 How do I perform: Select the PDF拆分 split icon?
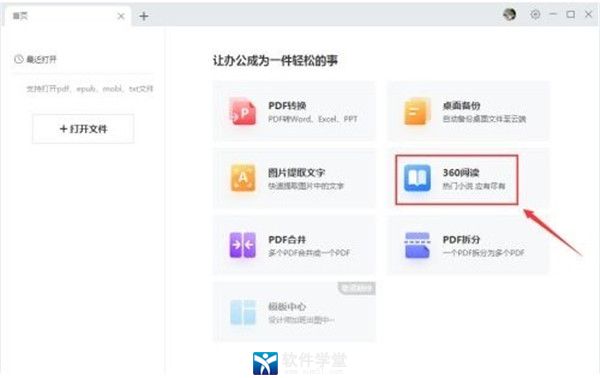[x=417, y=245]
